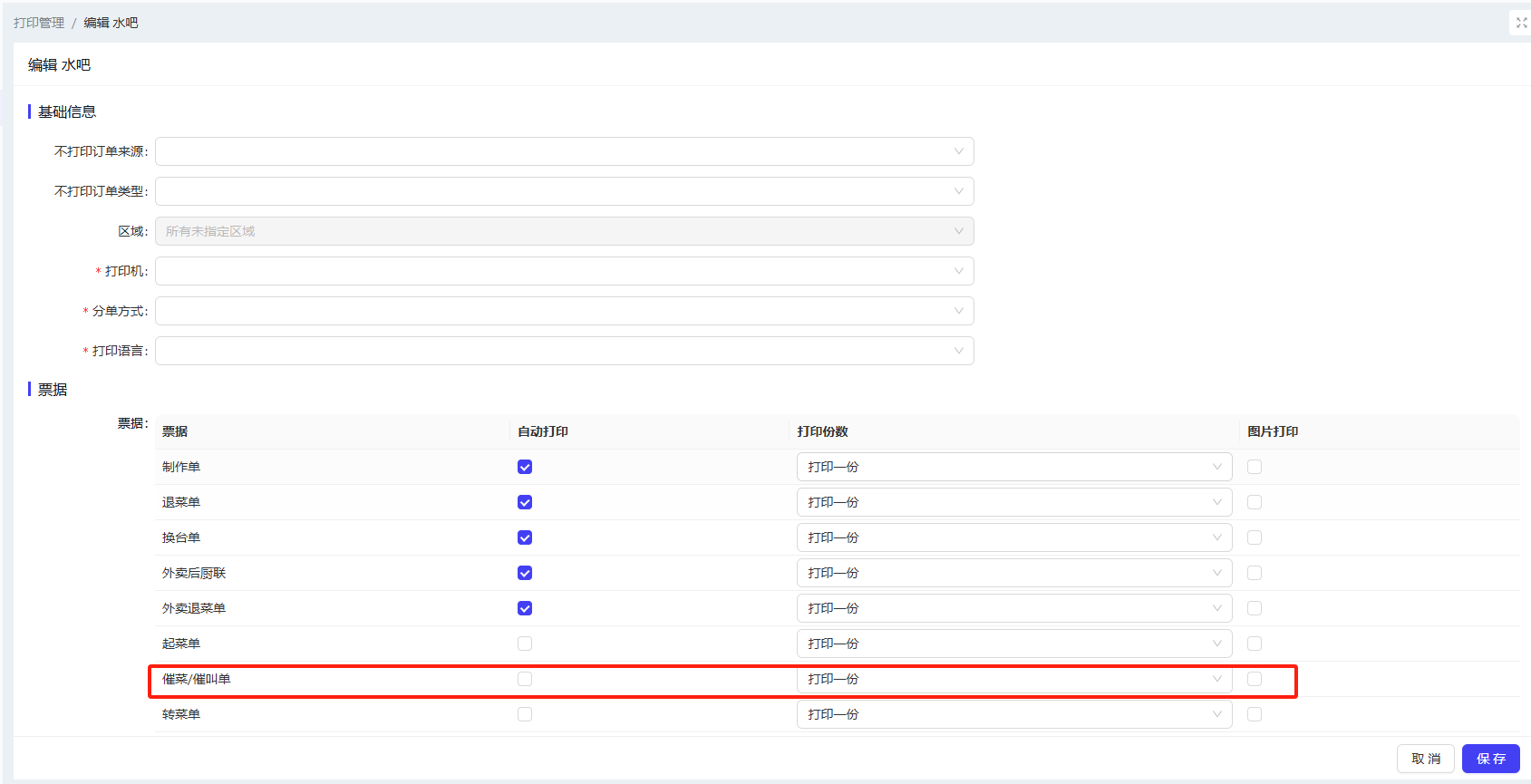Uncheck auto print for 外卖后厨联
The width and height of the screenshot is (1531, 784).
pos(525,573)
